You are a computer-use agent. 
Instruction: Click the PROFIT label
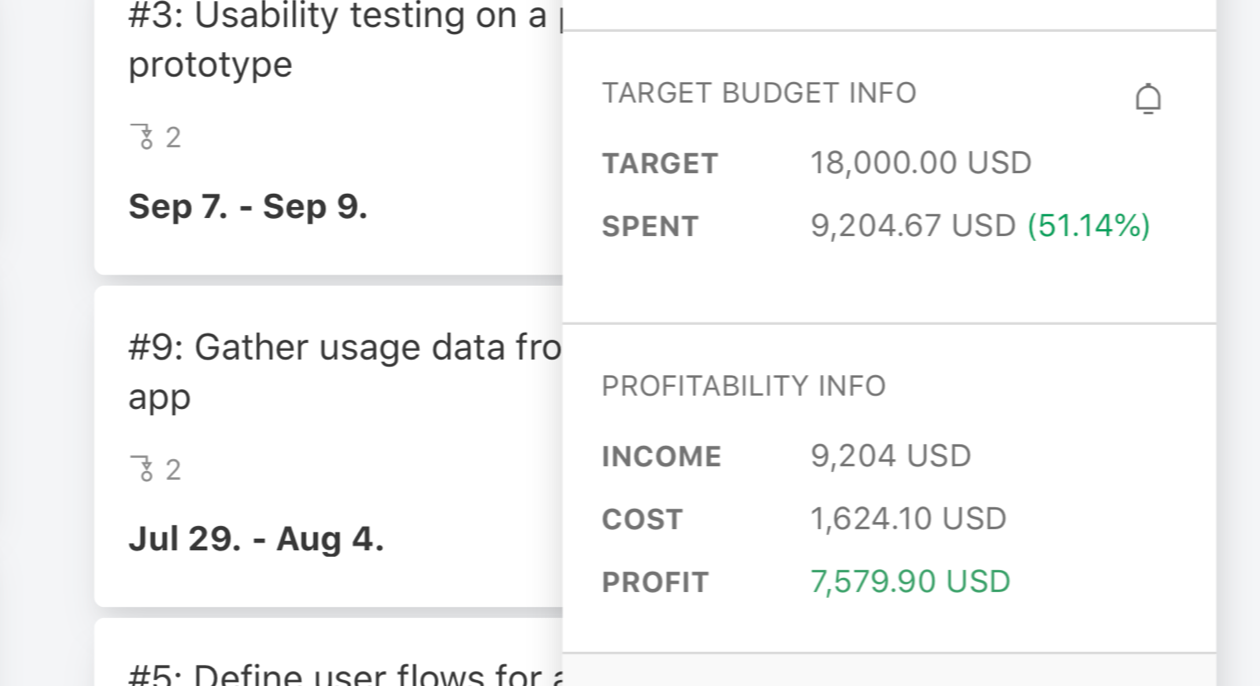(655, 582)
